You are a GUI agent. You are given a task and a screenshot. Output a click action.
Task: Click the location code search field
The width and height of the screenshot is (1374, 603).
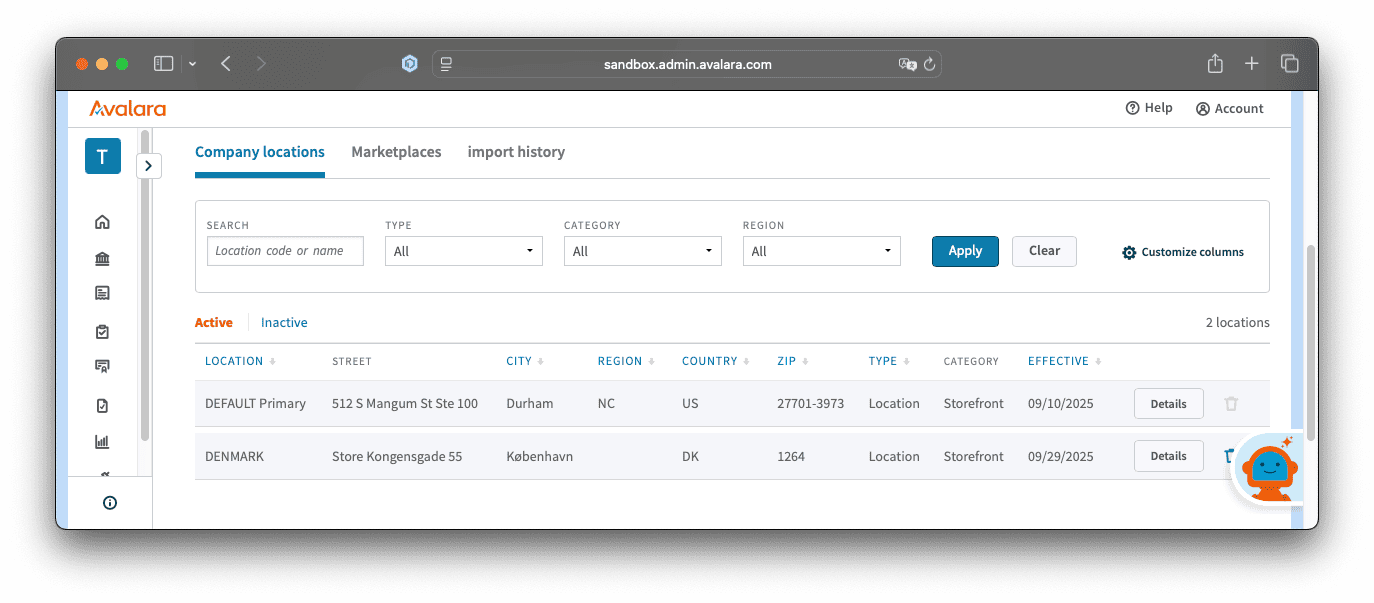point(285,251)
